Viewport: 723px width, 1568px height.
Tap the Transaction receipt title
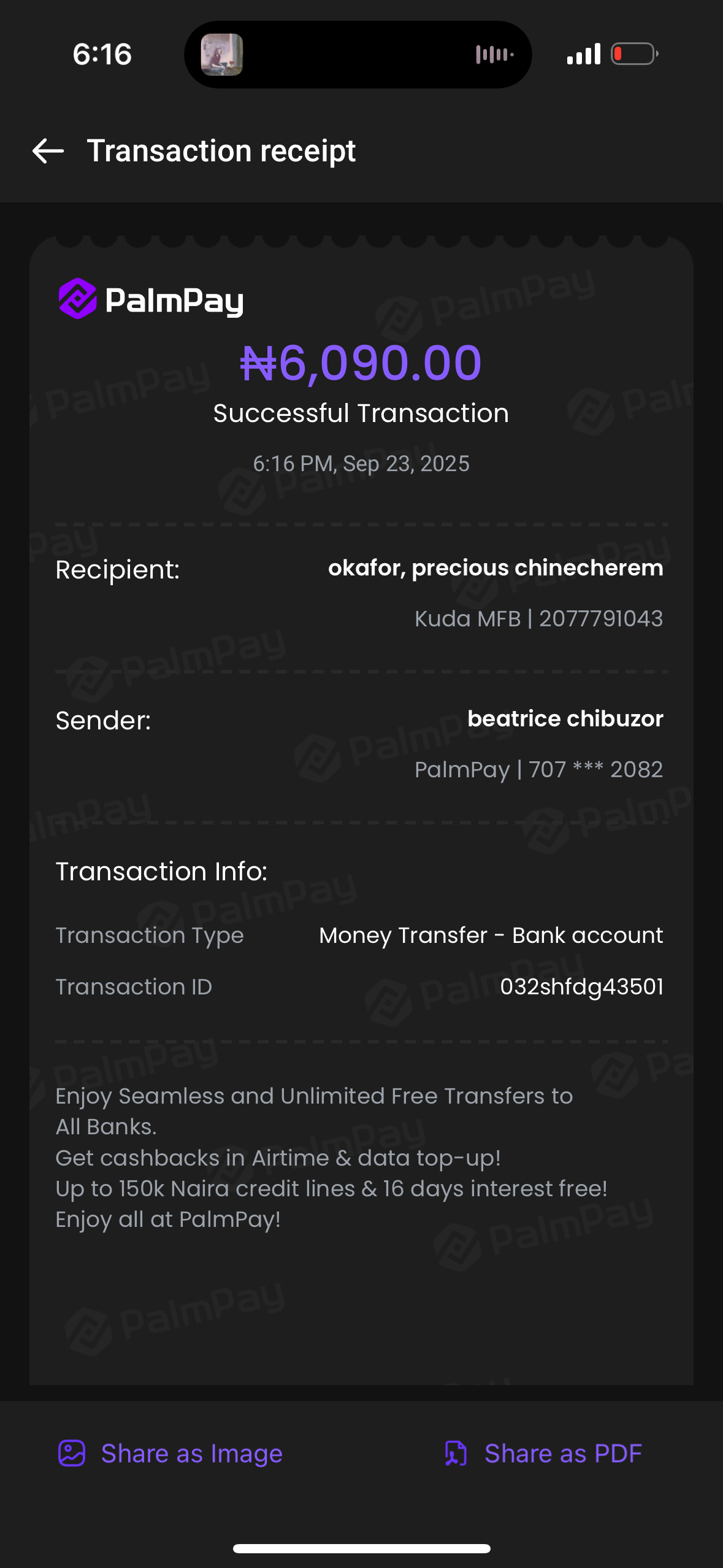221,151
